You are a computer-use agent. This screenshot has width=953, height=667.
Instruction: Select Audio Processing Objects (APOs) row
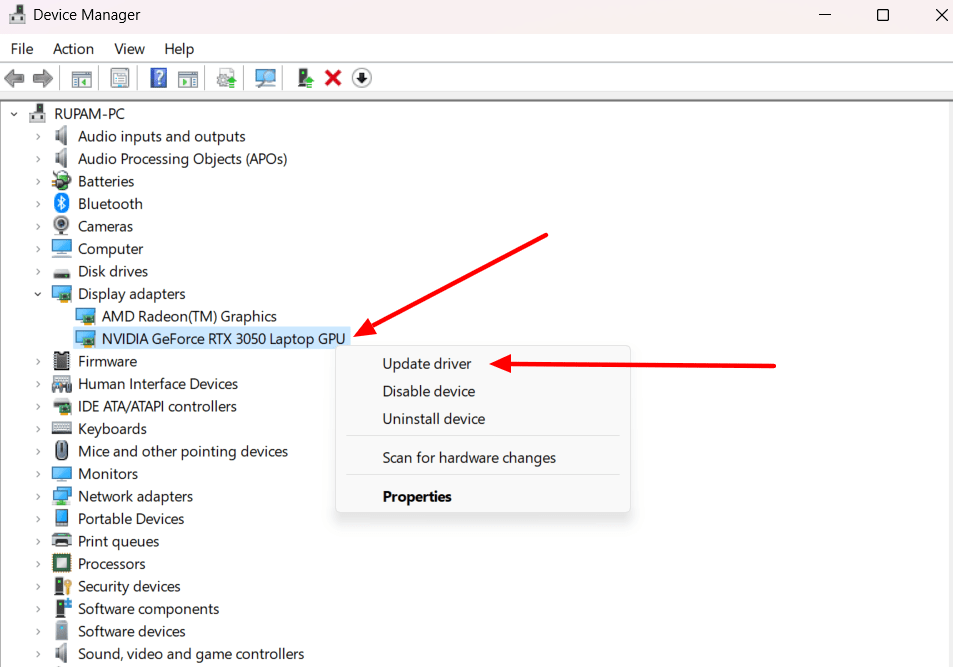[182, 159]
